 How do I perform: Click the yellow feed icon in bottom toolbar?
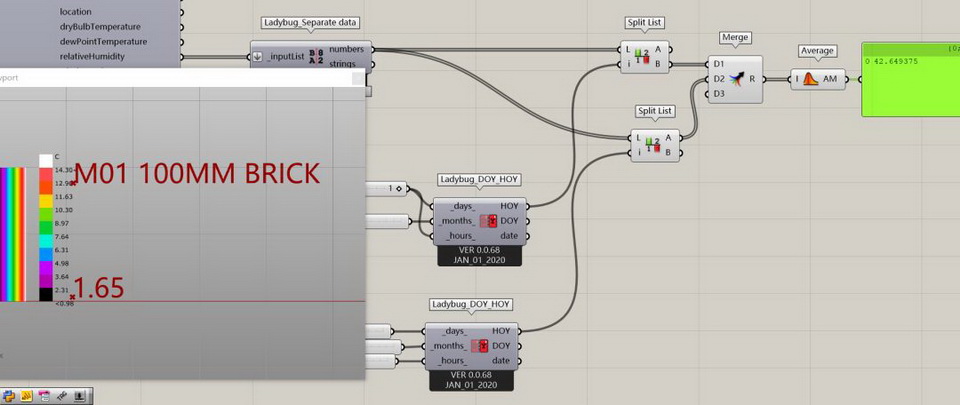point(27,396)
